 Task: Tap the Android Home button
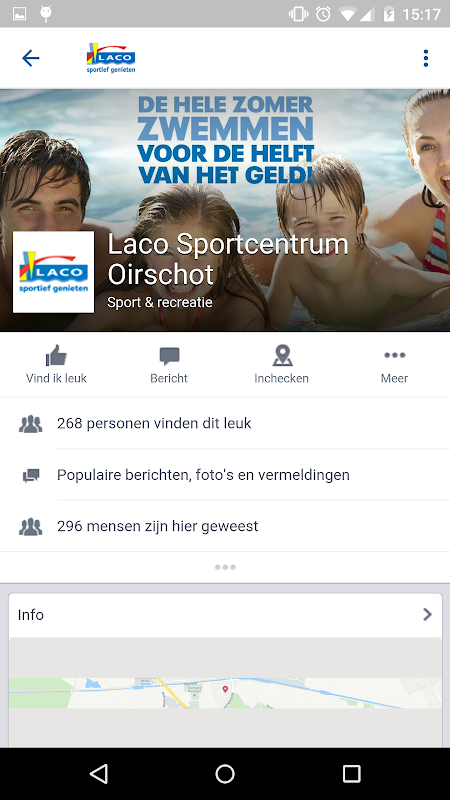(225, 773)
